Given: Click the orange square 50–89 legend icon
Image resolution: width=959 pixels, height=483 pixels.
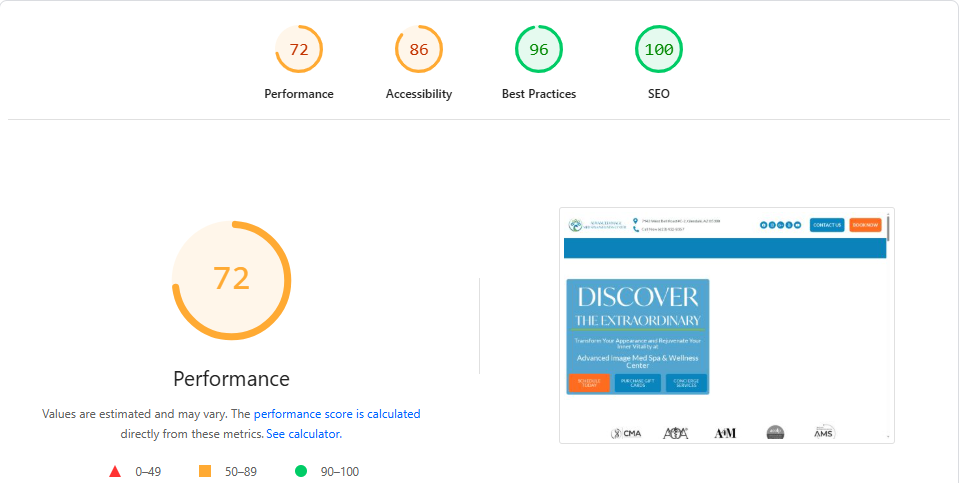Looking at the screenshot, I should click(x=205, y=471).
